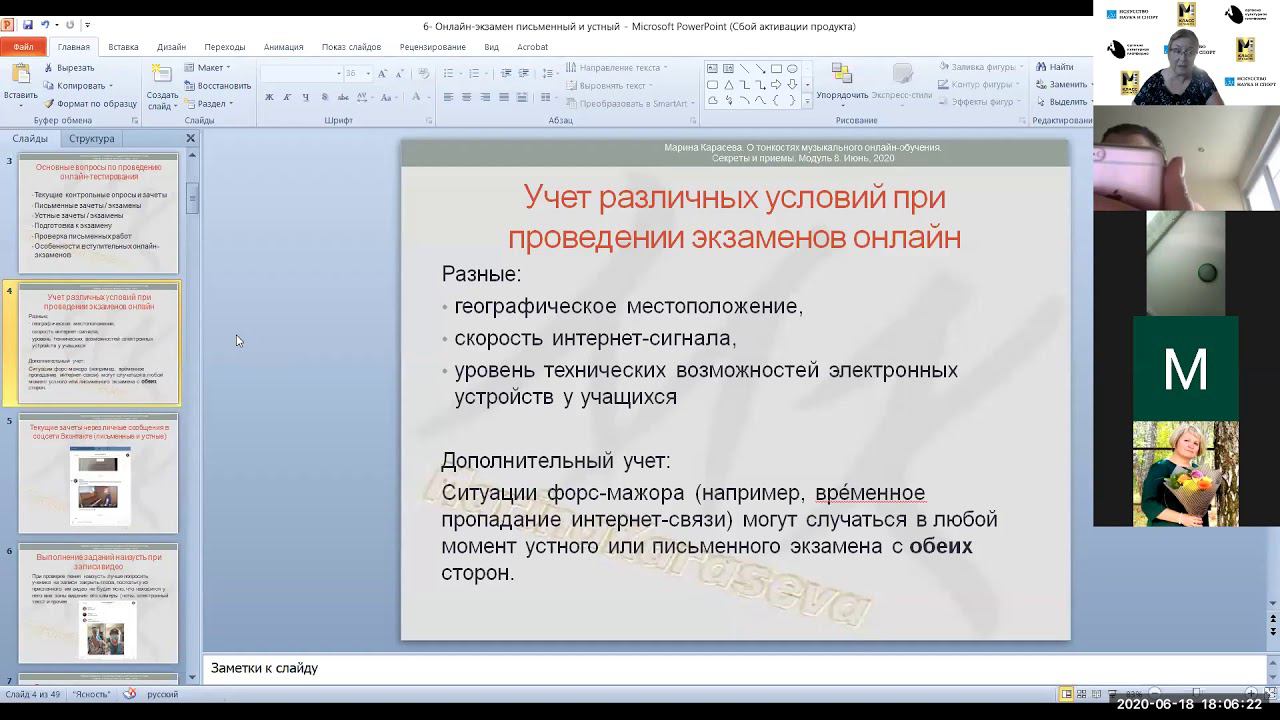Increase font size button
1280x720 pixels.
tap(383, 73)
